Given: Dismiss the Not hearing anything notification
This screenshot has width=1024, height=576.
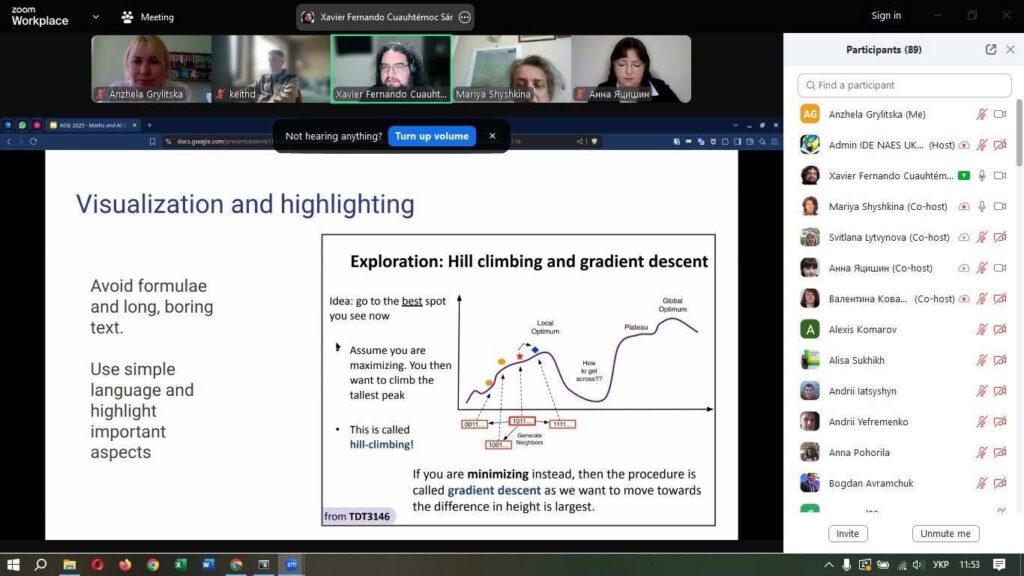Looking at the screenshot, I should (x=492, y=136).
